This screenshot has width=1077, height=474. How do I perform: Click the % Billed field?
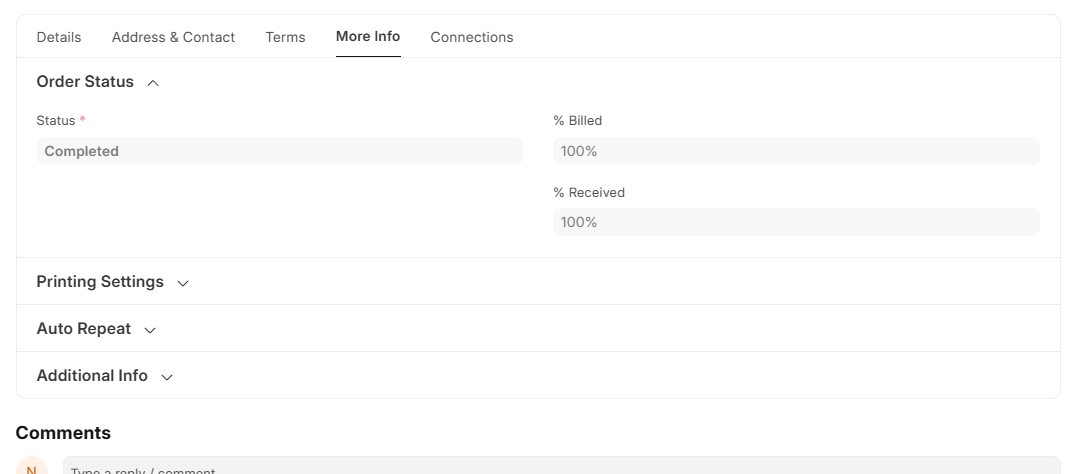point(796,151)
